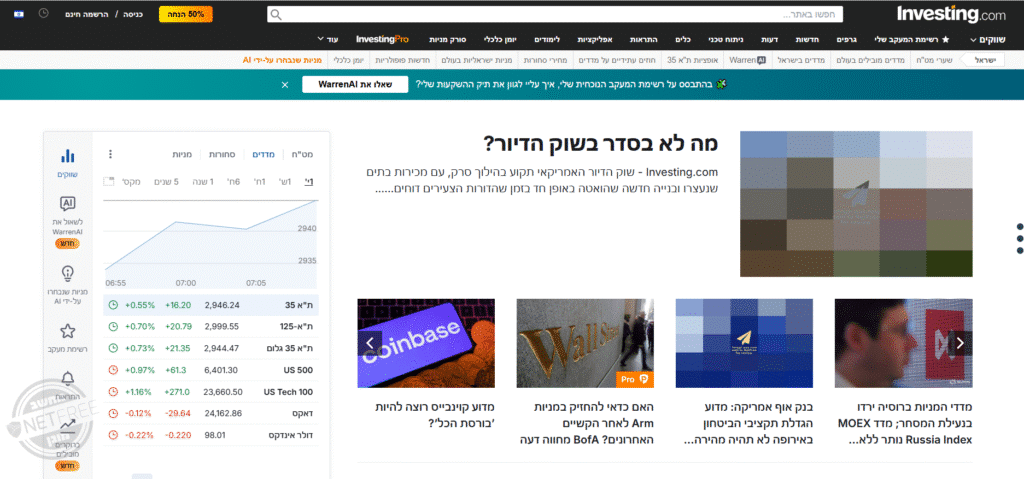This screenshot has width=1024, height=479.
Task: Click the 98.01 value in דולר אינדקס row
Action: pos(215,435)
